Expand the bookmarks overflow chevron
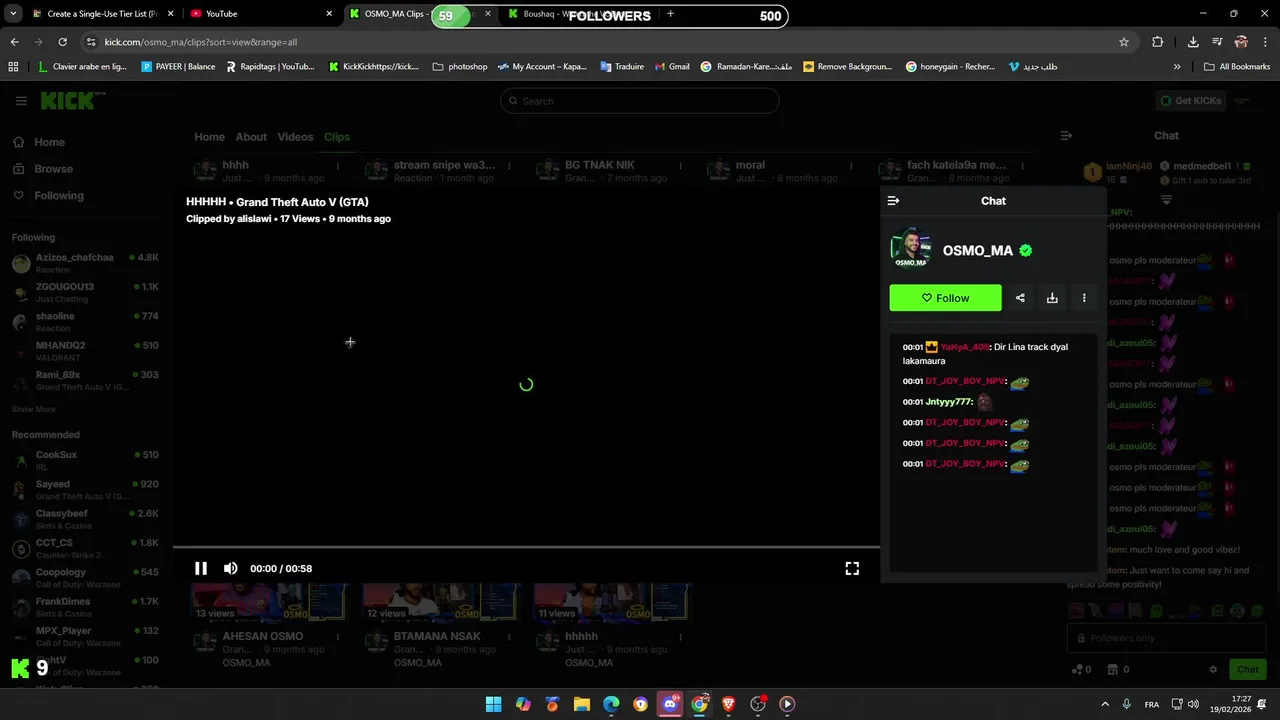This screenshot has width=1280, height=720. pos(1177,67)
